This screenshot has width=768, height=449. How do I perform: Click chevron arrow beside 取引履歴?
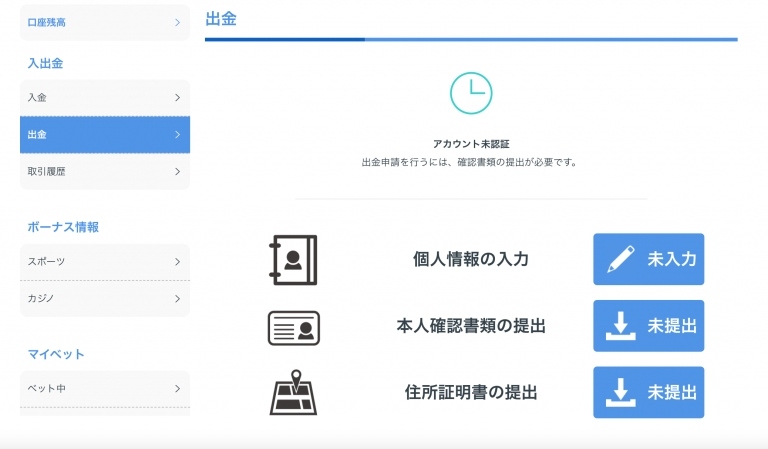(x=177, y=171)
